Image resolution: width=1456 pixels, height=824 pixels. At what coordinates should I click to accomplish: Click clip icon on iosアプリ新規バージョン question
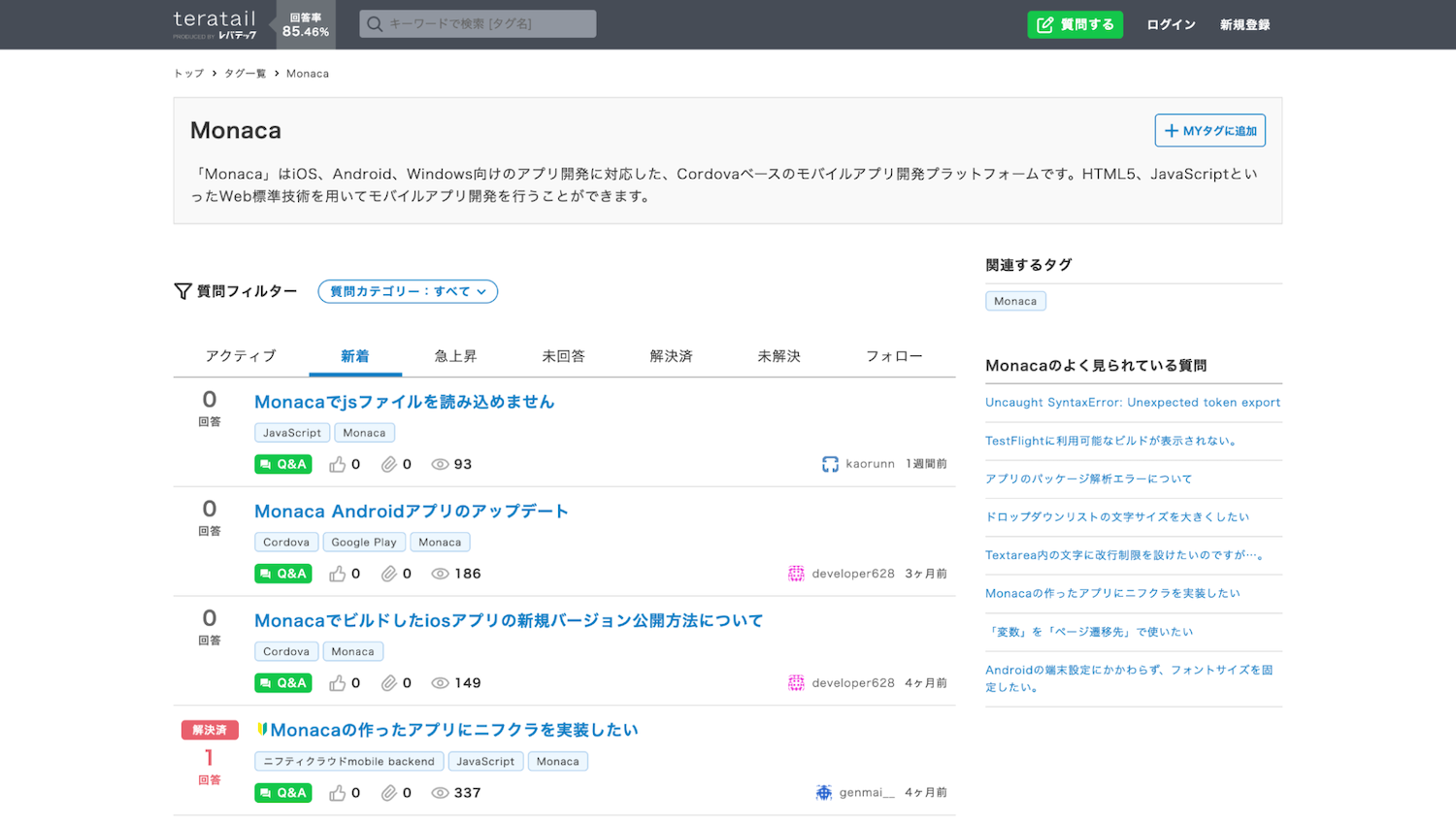[x=388, y=683]
